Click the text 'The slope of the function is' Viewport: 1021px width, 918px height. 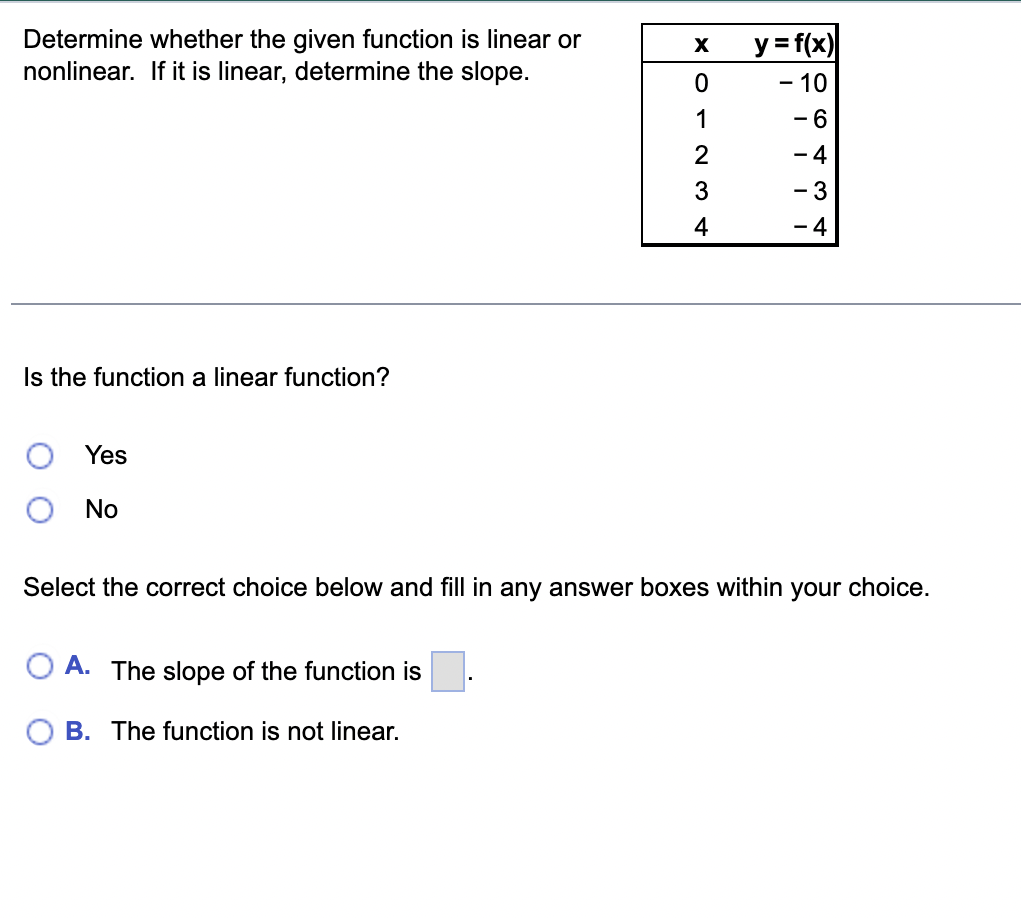click(x=266, y=671)
